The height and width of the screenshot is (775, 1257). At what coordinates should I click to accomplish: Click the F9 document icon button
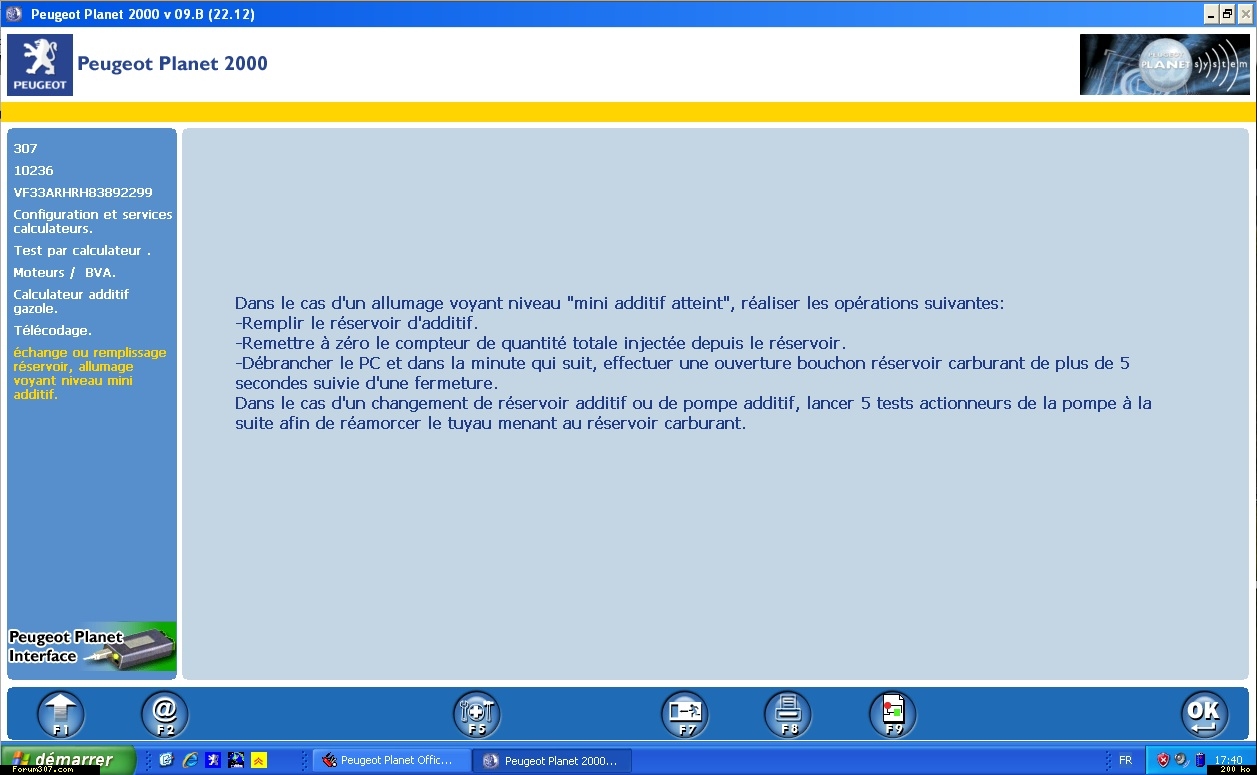(893, 715)
